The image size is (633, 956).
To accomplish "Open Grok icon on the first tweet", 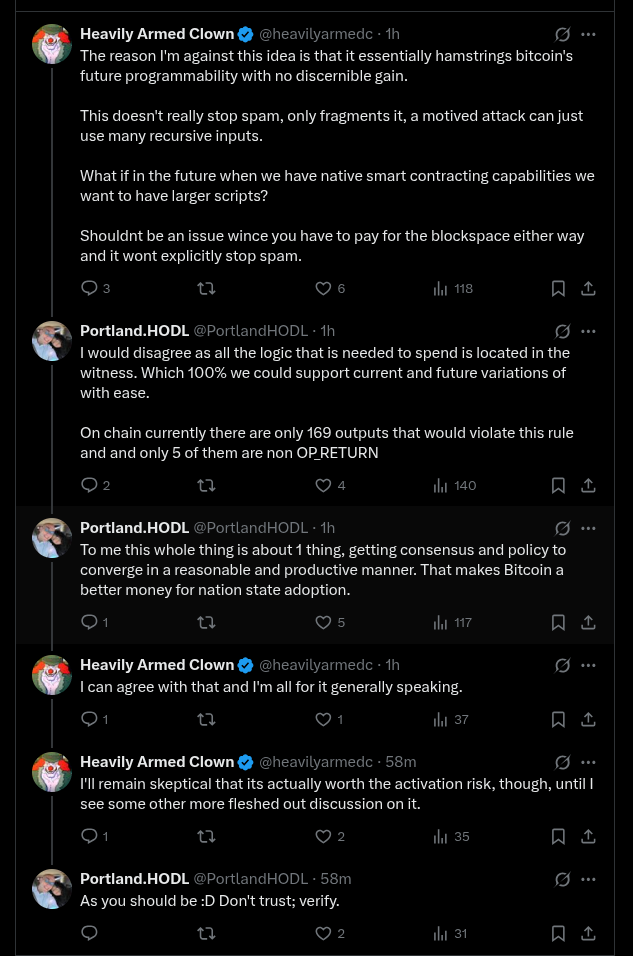I will pos(562,34).
